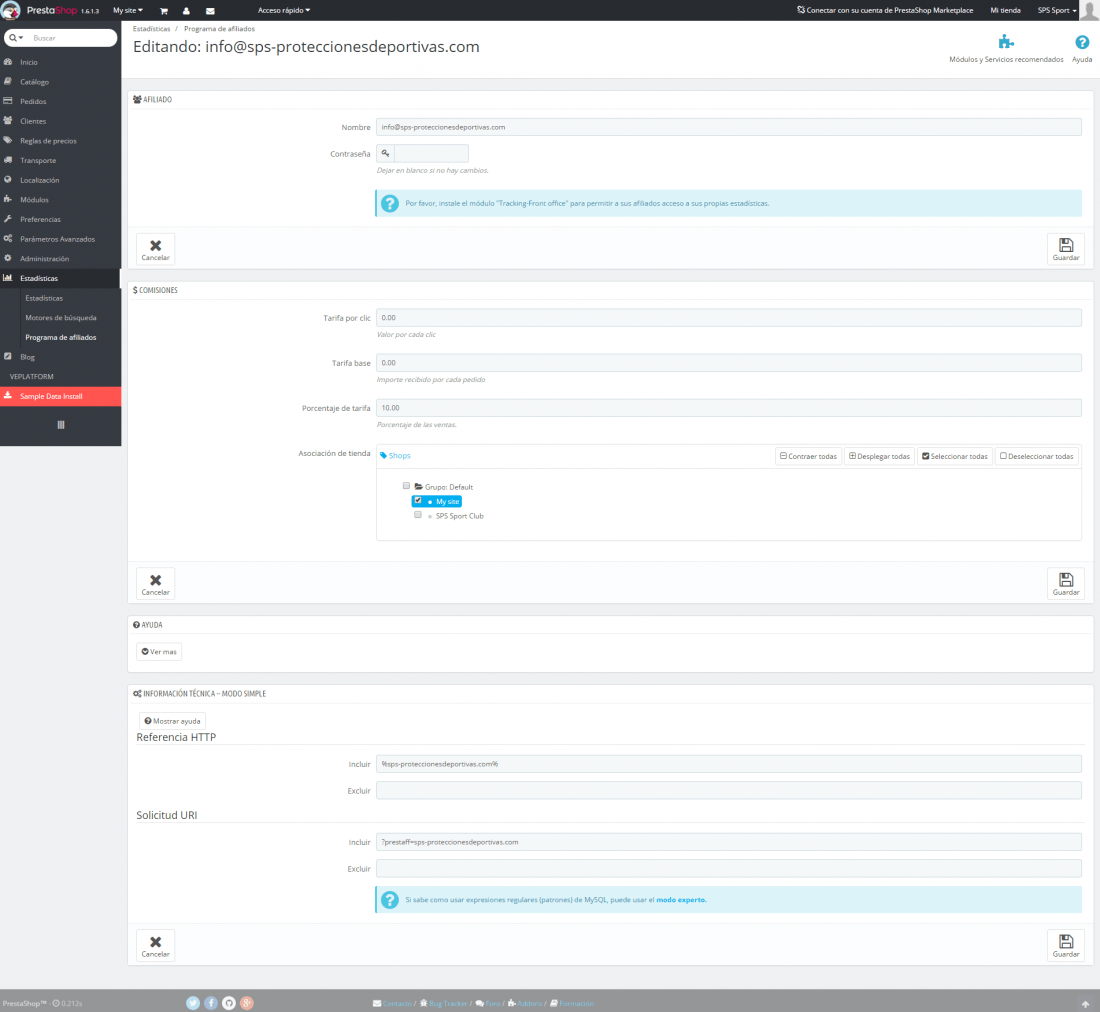Click the modo experto link

click(680, 900)
